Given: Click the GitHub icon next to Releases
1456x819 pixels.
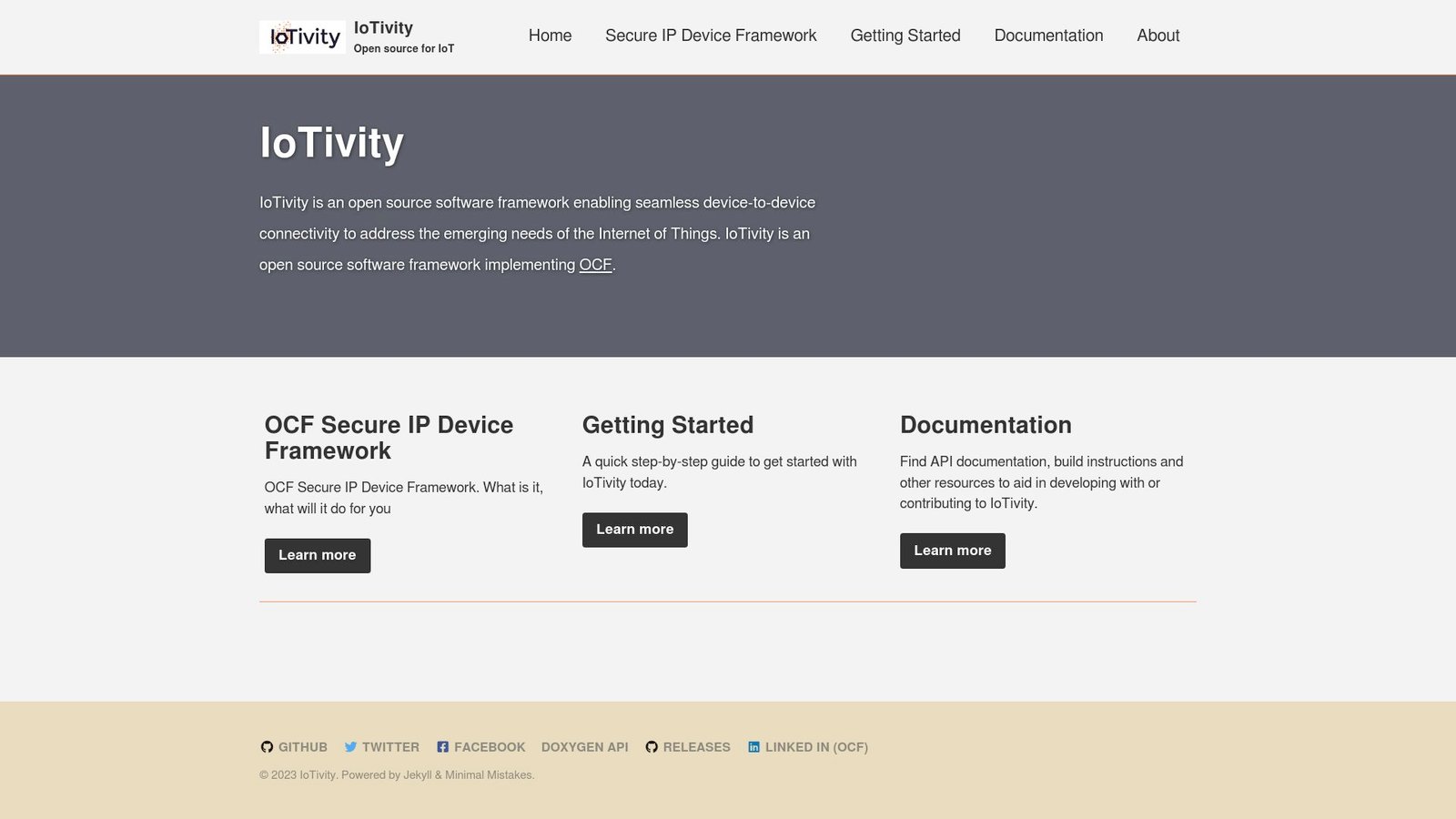Looking at the screenshot, I should click(651, 746).
